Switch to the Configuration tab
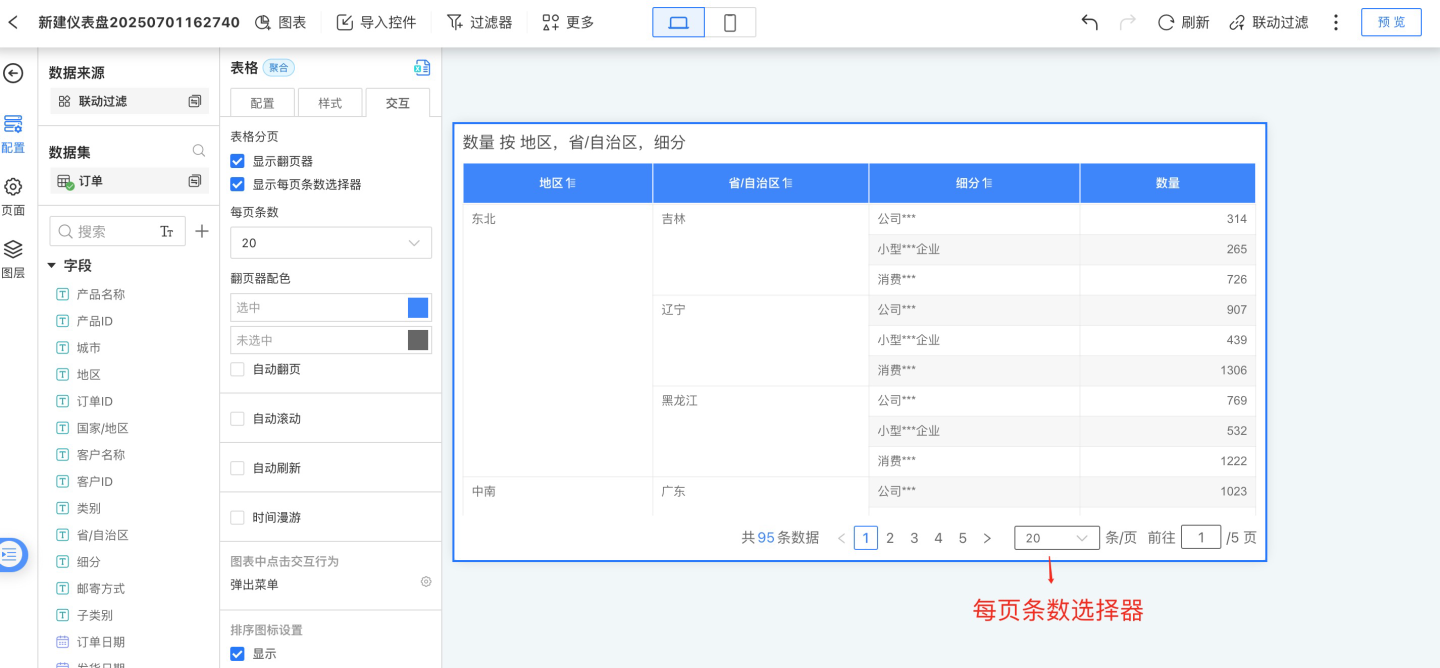Screen dimensions: 1440x668 (262, 103)
